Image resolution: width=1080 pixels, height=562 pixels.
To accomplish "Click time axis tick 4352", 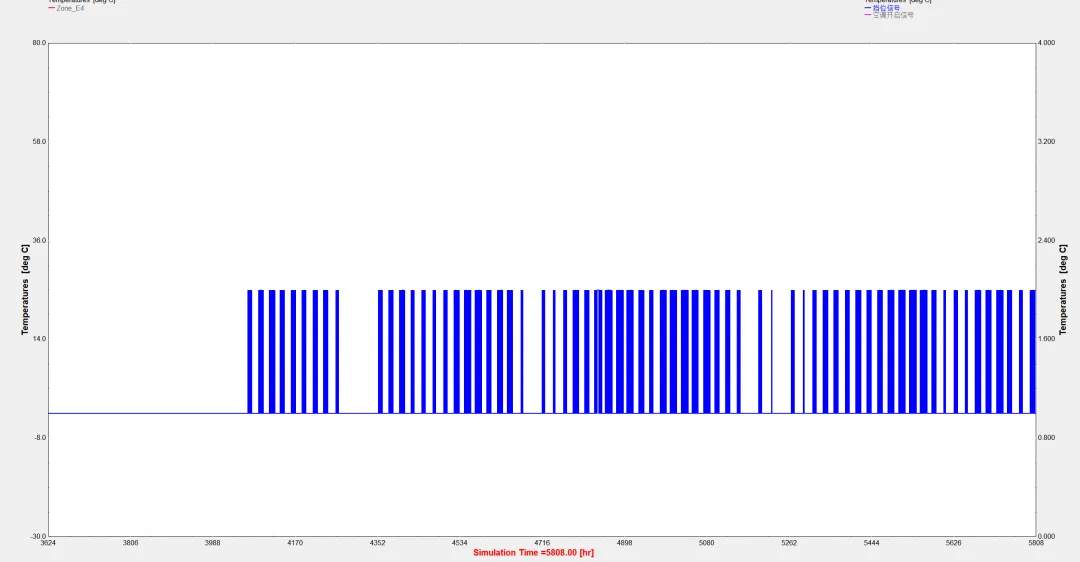I will click(377, 543).
